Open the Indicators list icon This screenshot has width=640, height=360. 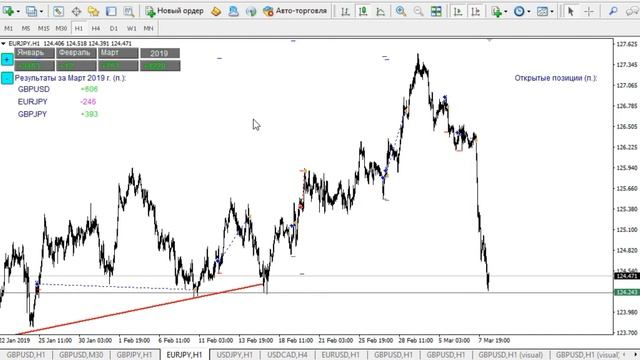tap(496, 11)
